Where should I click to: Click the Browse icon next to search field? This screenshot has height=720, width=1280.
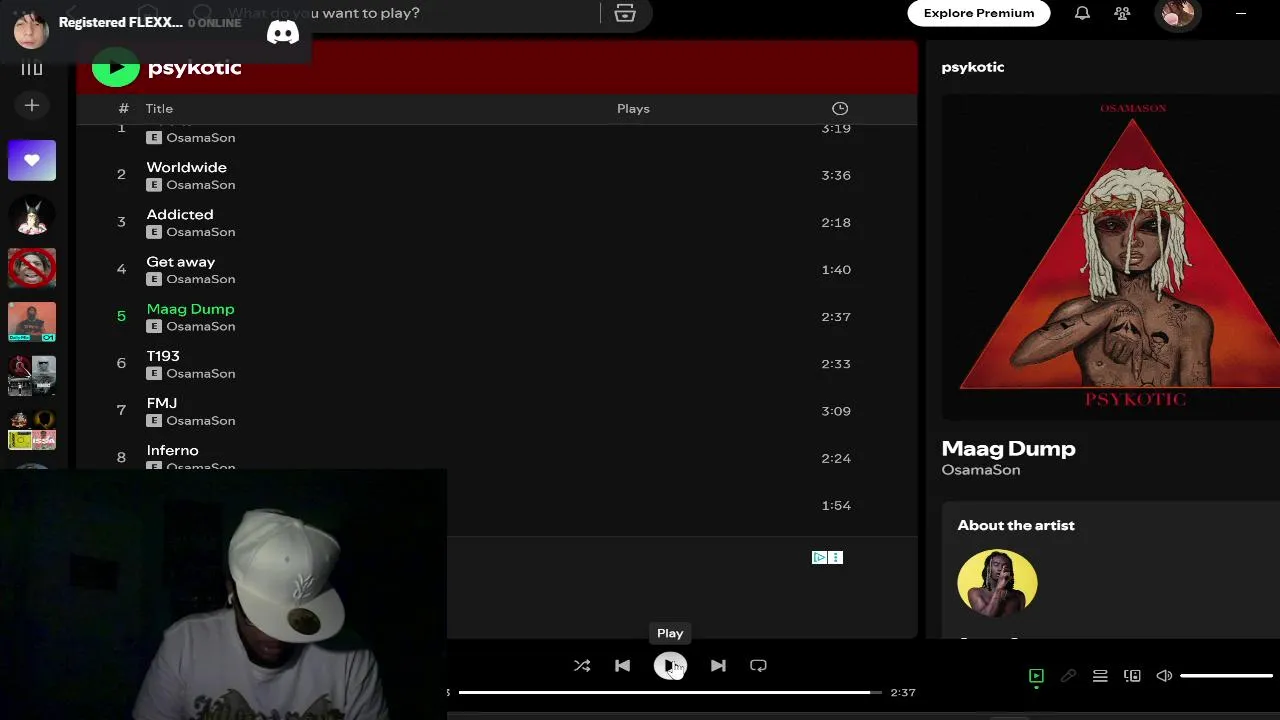625,13
